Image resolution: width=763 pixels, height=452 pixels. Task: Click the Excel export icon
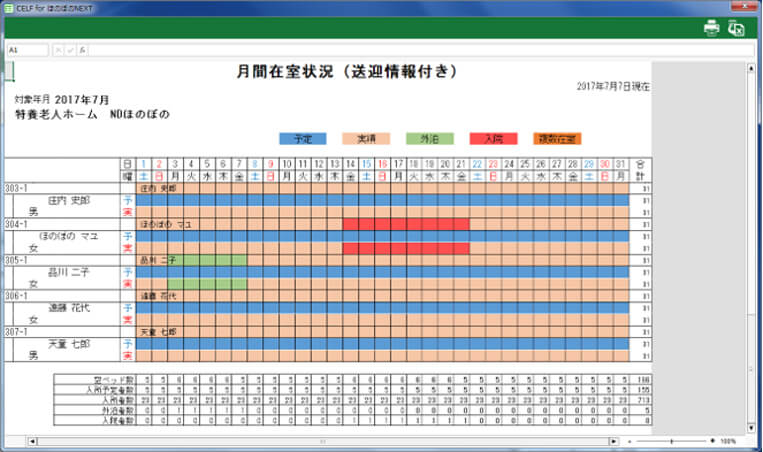(x=737, y=28)
